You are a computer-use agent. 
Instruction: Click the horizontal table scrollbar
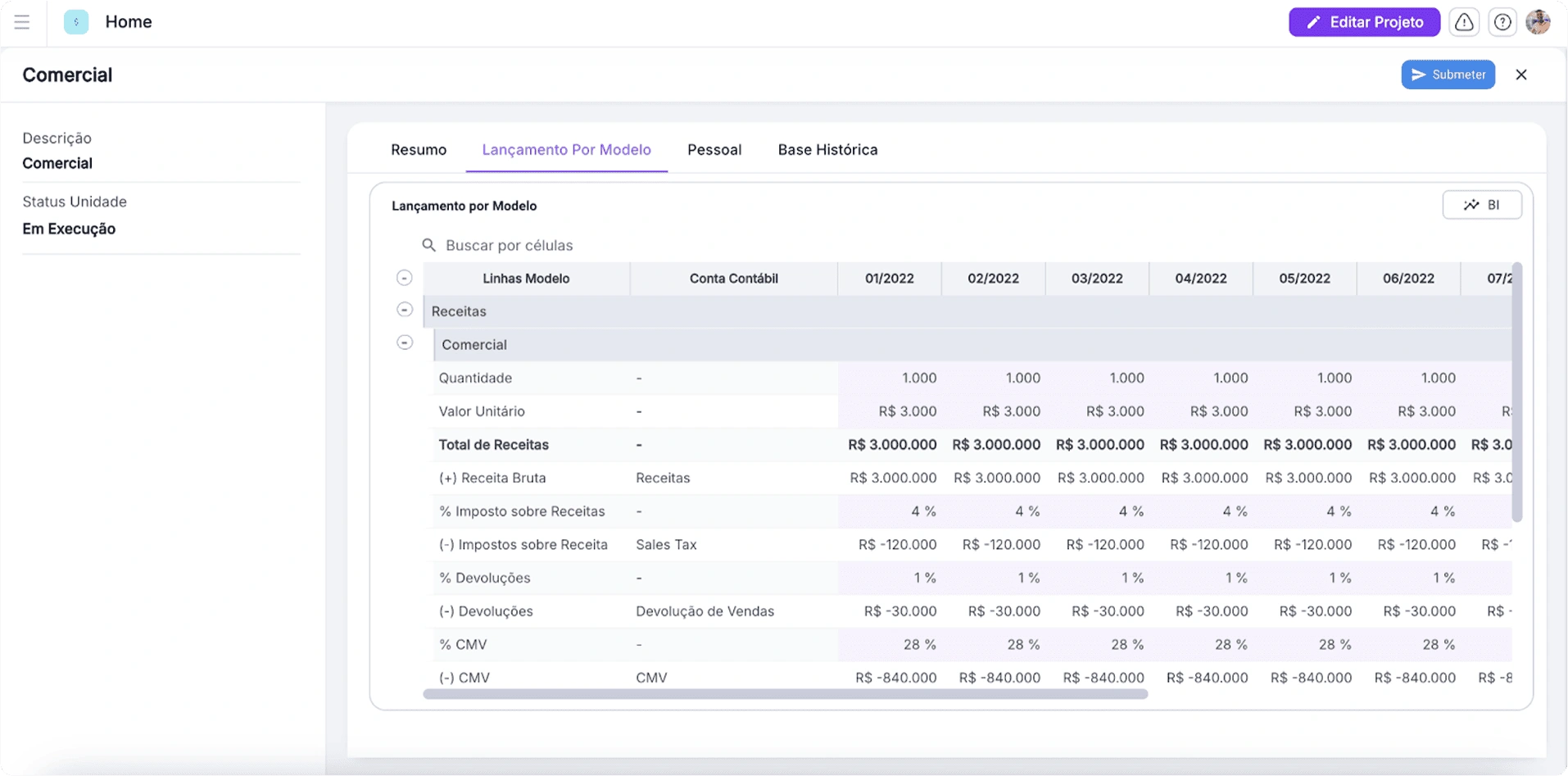coord(785,694)
